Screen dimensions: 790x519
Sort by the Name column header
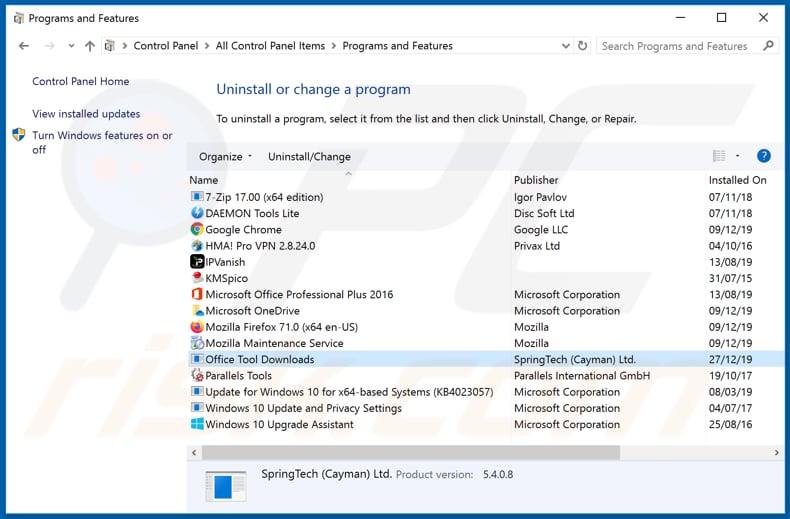click(x=204, y=180)
